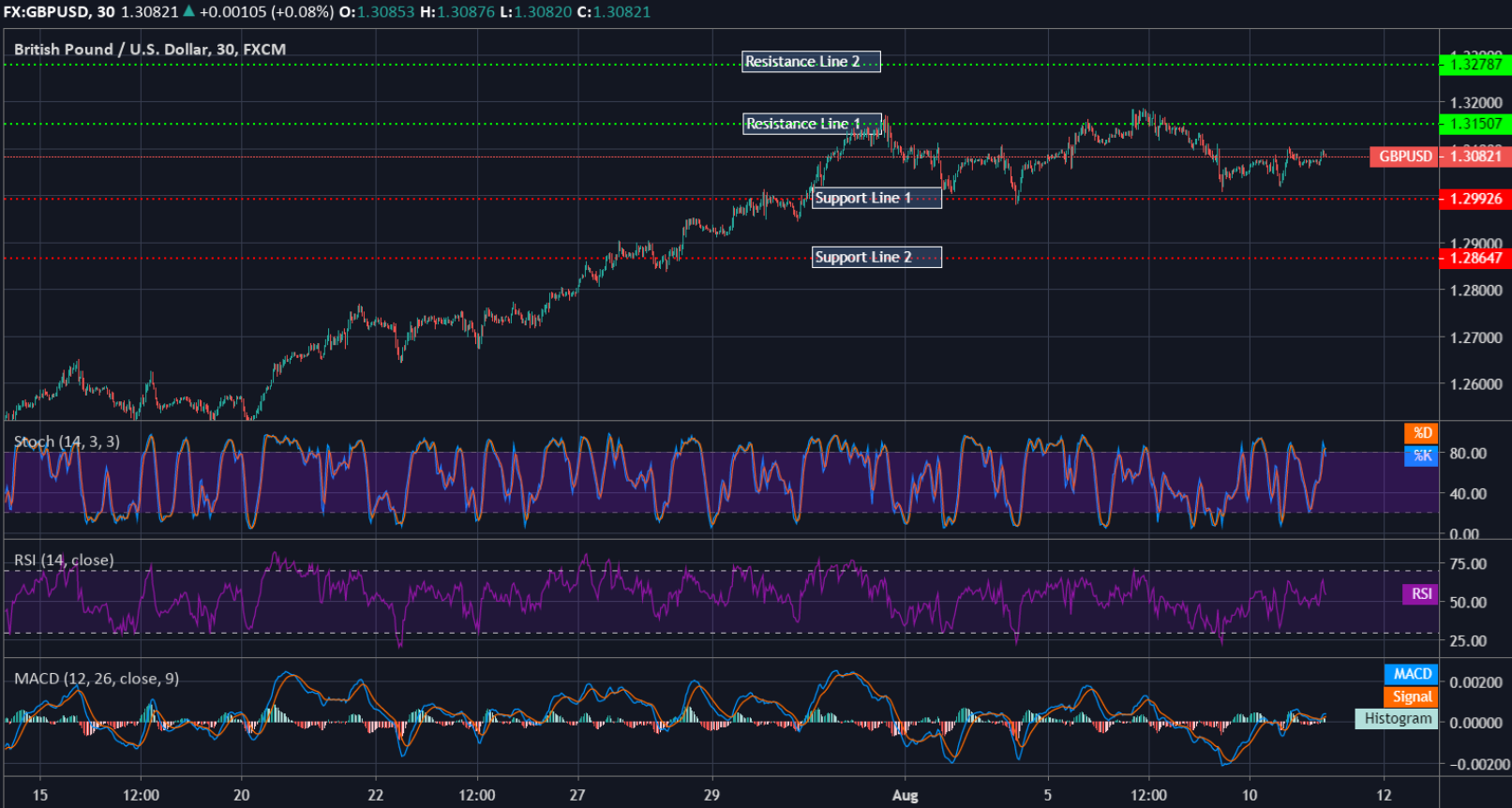Click the Aug label on time axis
Screen dimensions: 1512x808
[905, 796]
